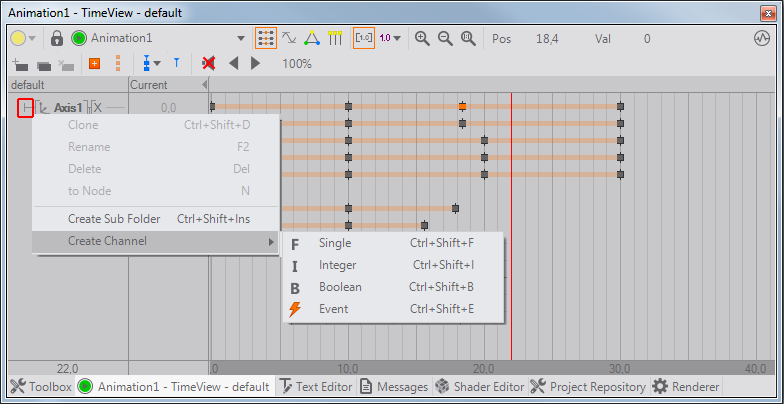Screen dimensions: 784x404
Task: Click the orange add keyframe square icon
Action: (95, 63)
